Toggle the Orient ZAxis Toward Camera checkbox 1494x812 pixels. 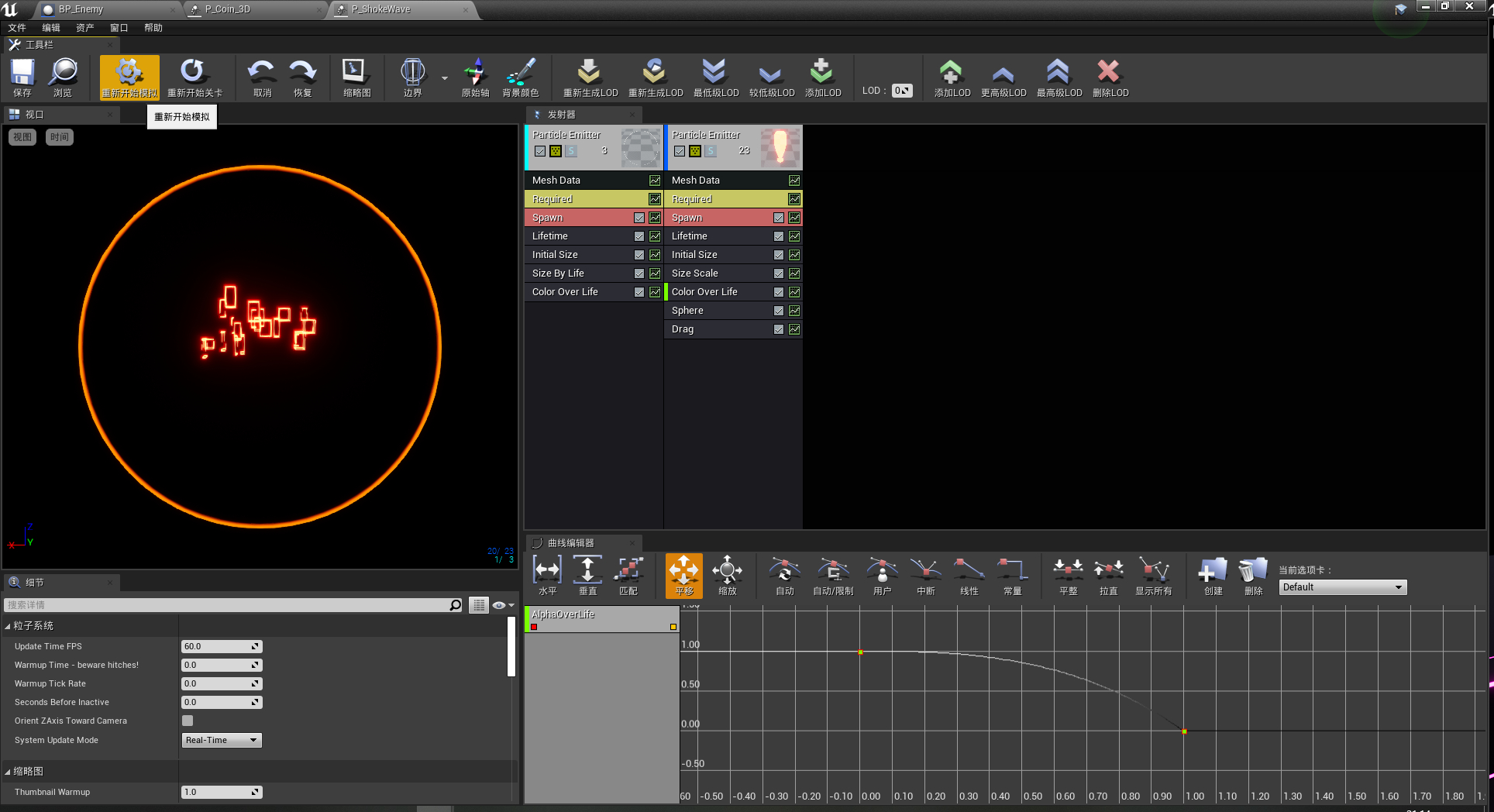pyautogui.click(x=188, y=721)
